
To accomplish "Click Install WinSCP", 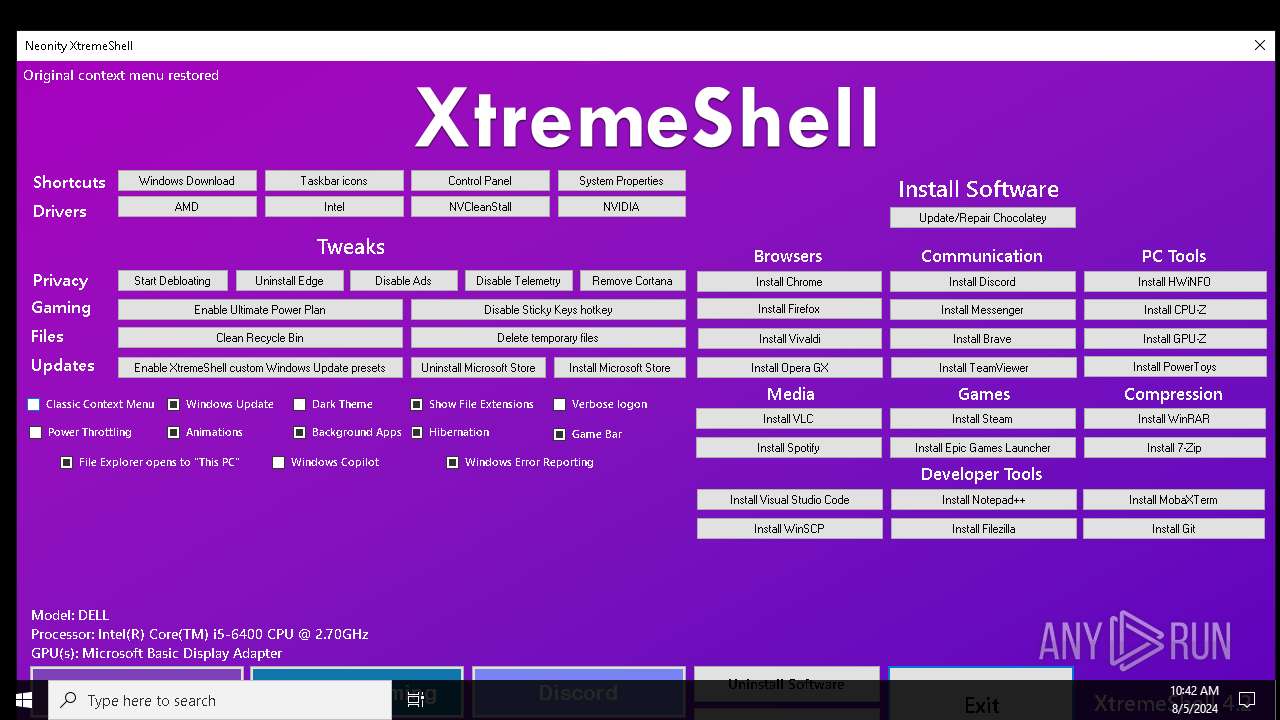I will [x=790, y=529].
